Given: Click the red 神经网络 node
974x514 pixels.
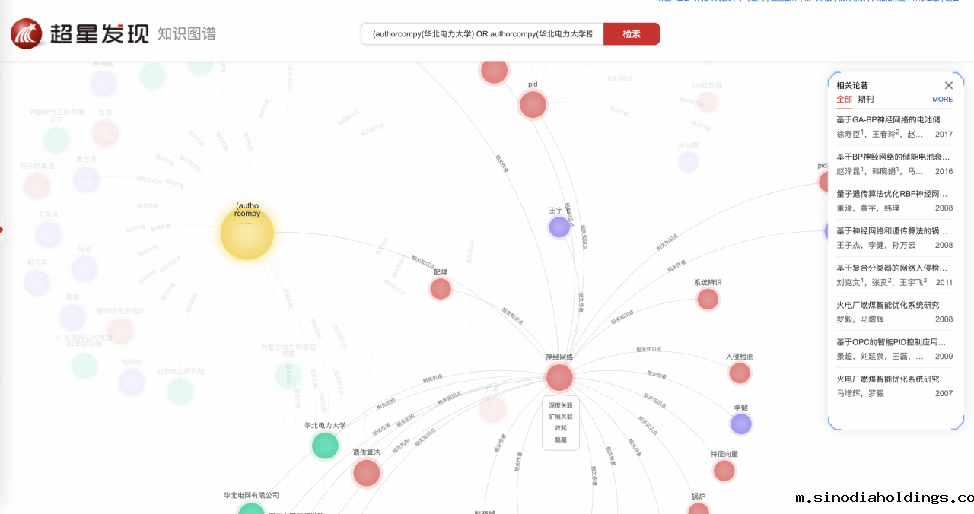Looking at the screenshot, I should (559, 377).
